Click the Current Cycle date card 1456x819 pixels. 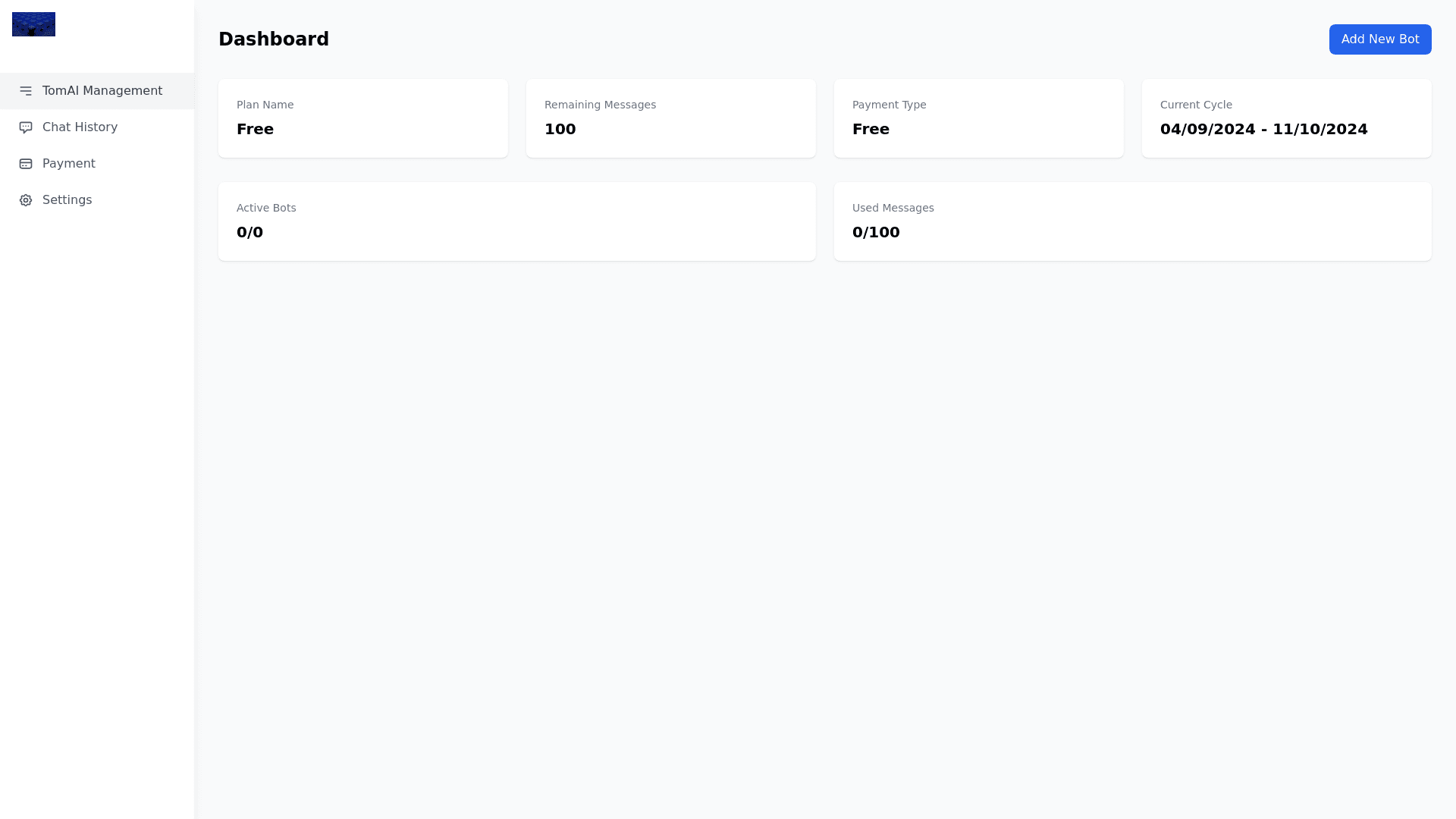click(1286, 118)
